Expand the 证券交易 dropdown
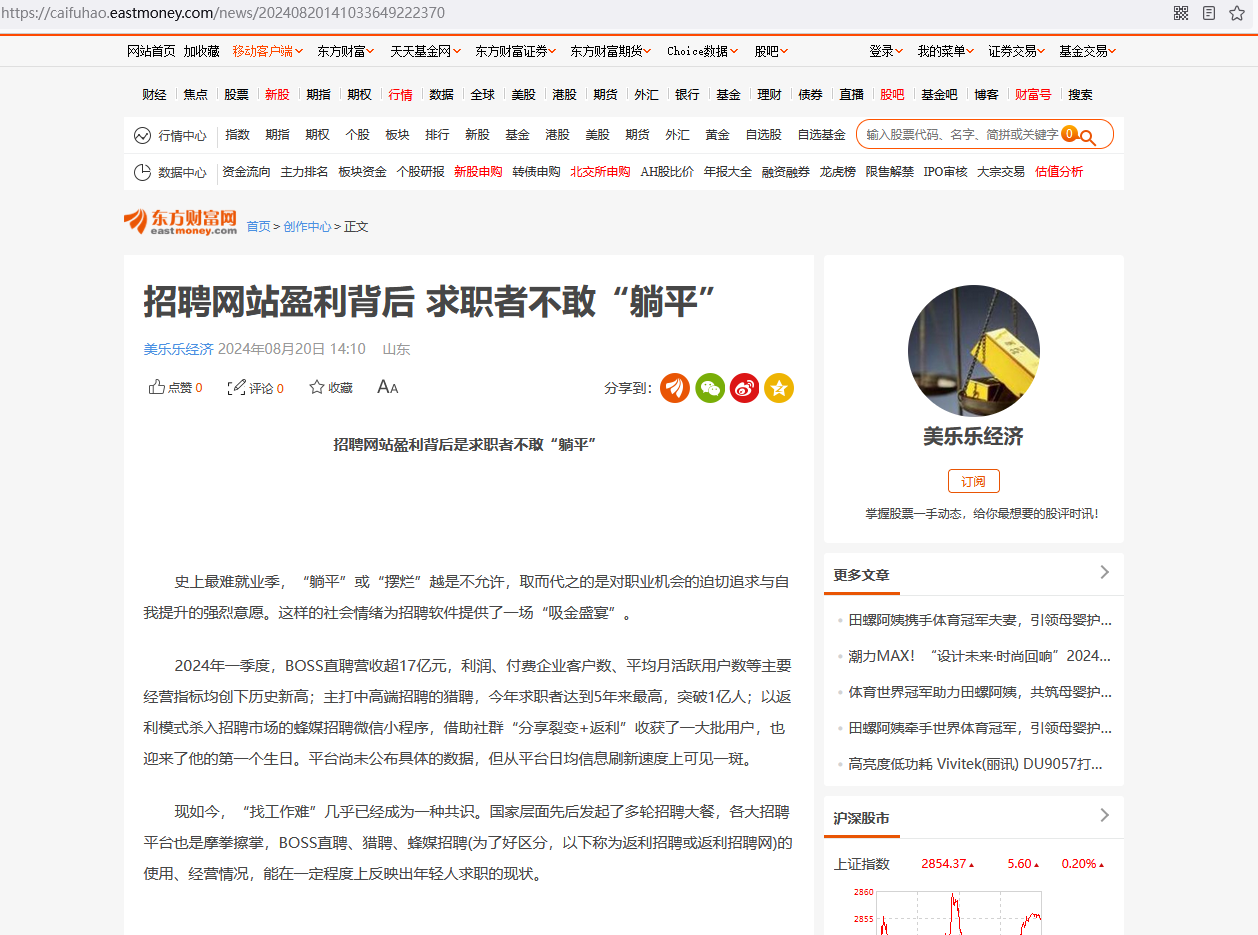1258x935 pixels. [x=1017, y=51]
